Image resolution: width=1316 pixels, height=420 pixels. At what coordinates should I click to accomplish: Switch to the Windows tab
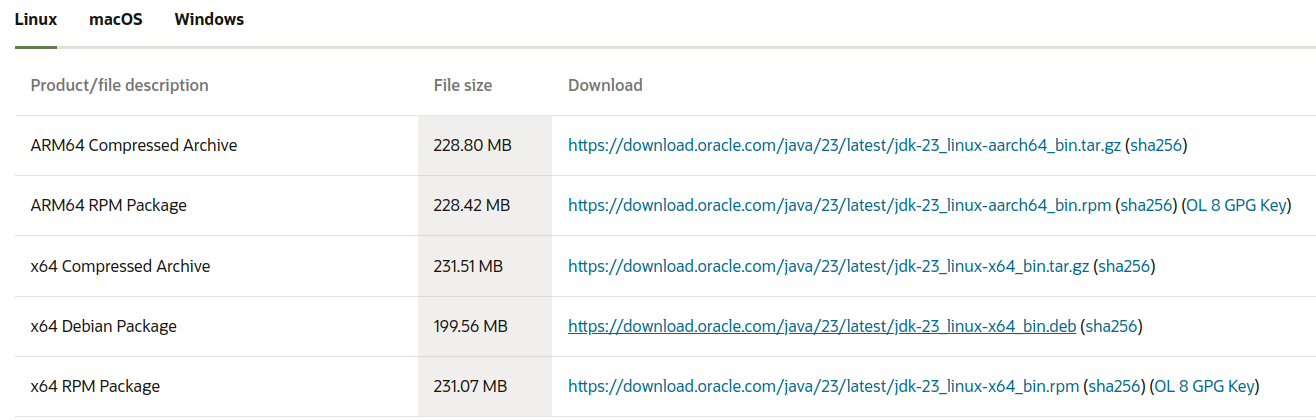pyautogui.click(x=209, y=20)
